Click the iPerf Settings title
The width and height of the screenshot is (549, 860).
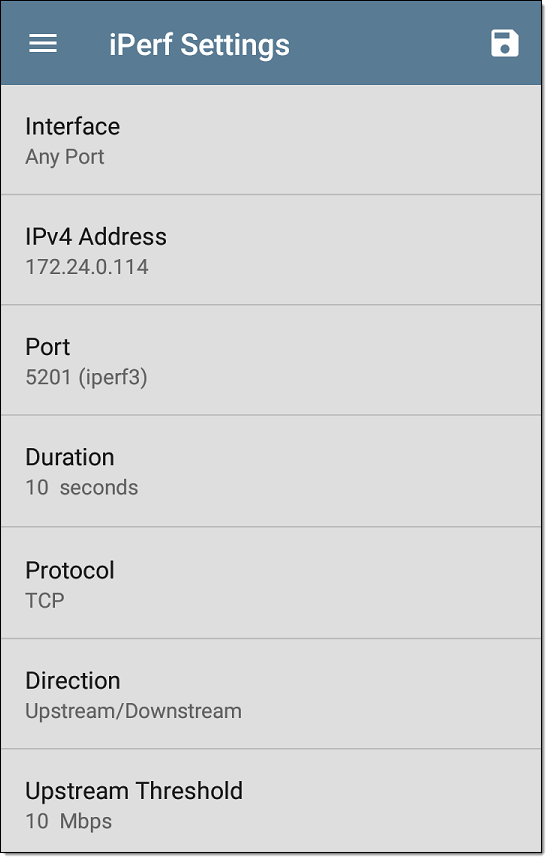tap(199, 45)
